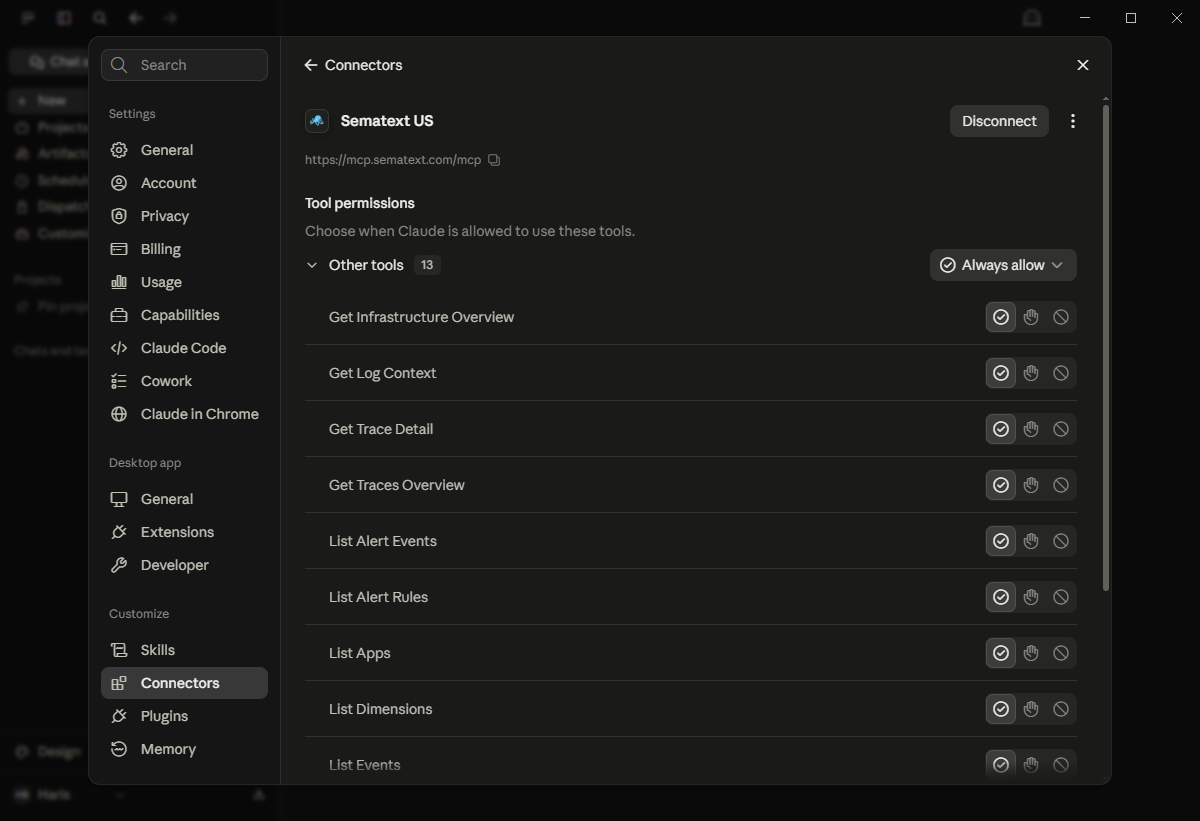Open General settings
This screenshot has height=821, width=1200.
click(x=184, y=150)
